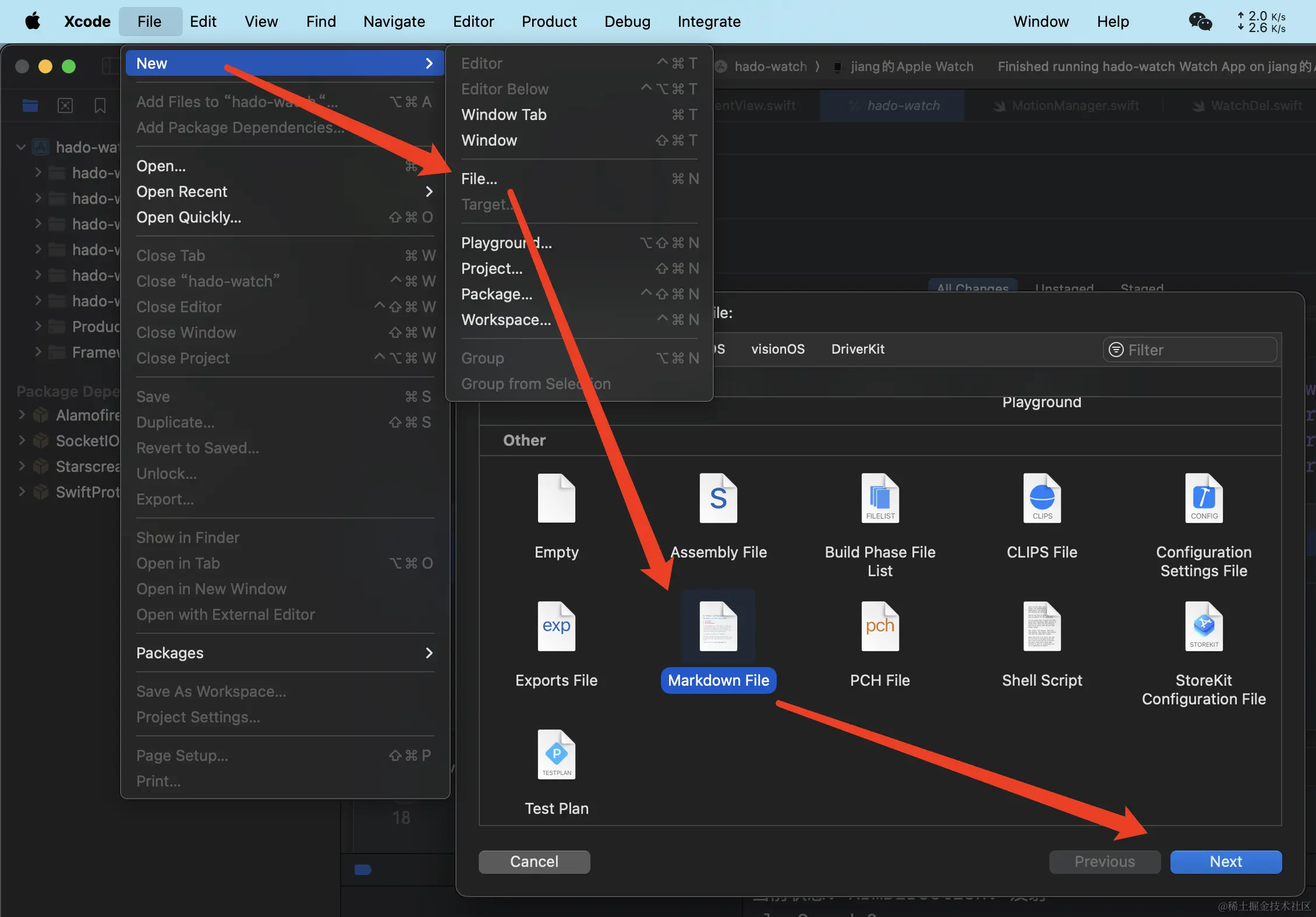
Task: Pick the Shell Script template icon
Action: [x=1042, y=627]
